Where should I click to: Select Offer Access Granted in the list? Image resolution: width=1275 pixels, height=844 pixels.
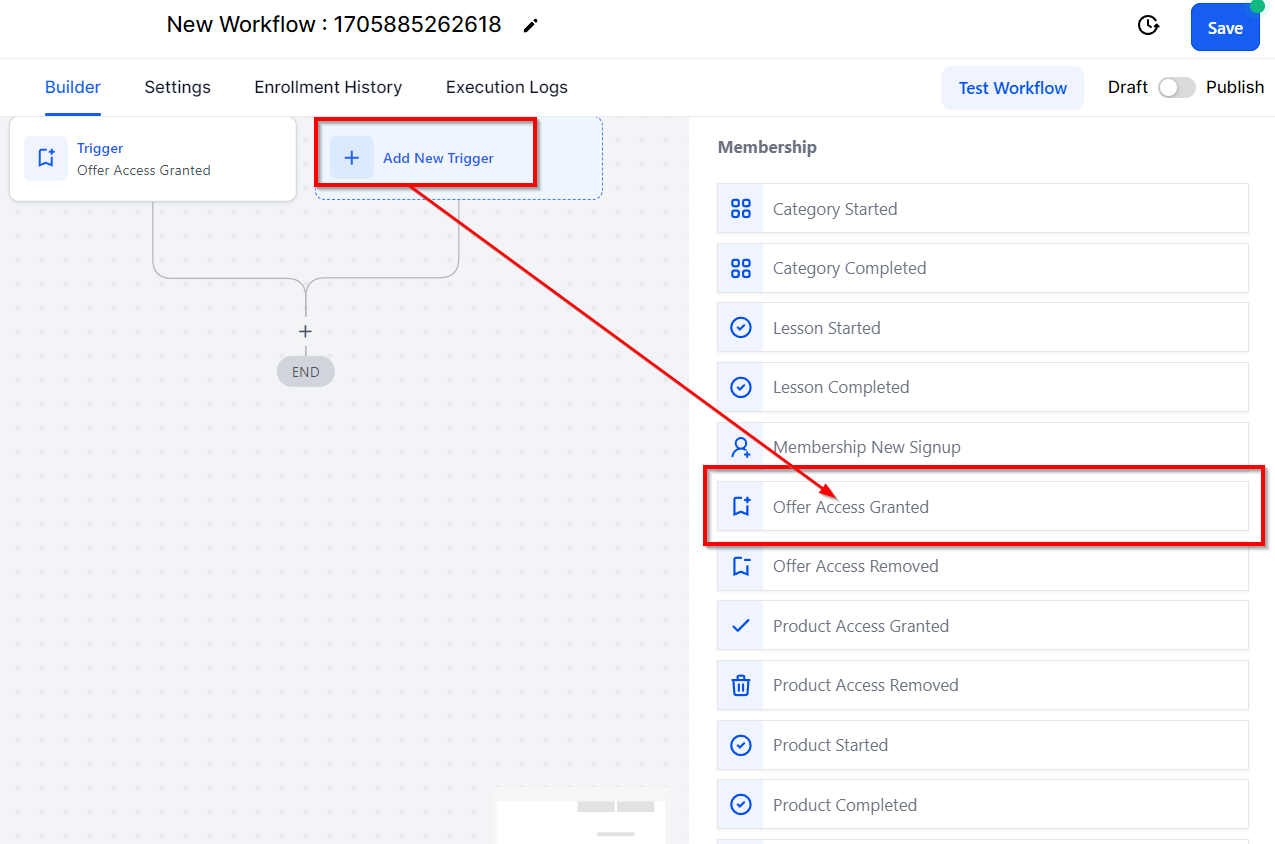click(983, 507)
